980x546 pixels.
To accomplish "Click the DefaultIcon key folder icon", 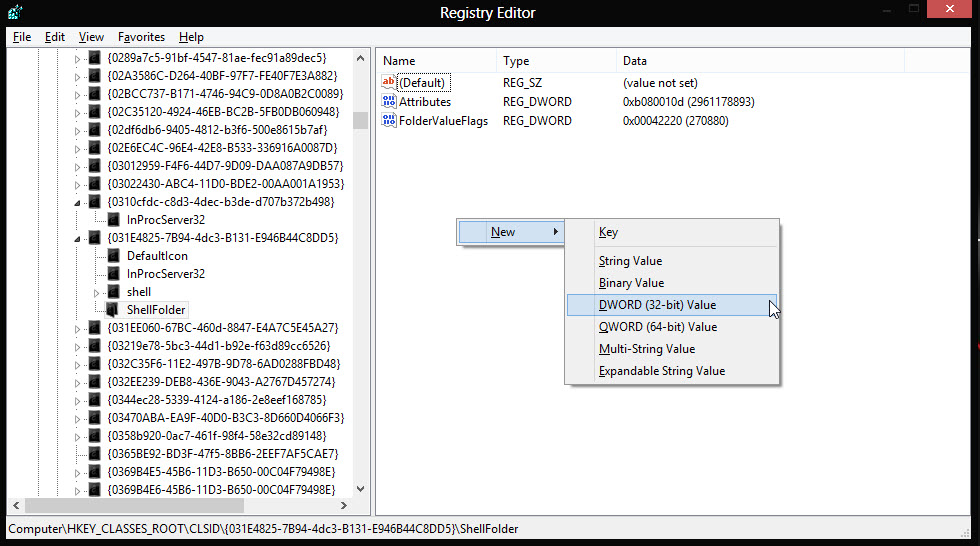I will click(x=113, y=256).
